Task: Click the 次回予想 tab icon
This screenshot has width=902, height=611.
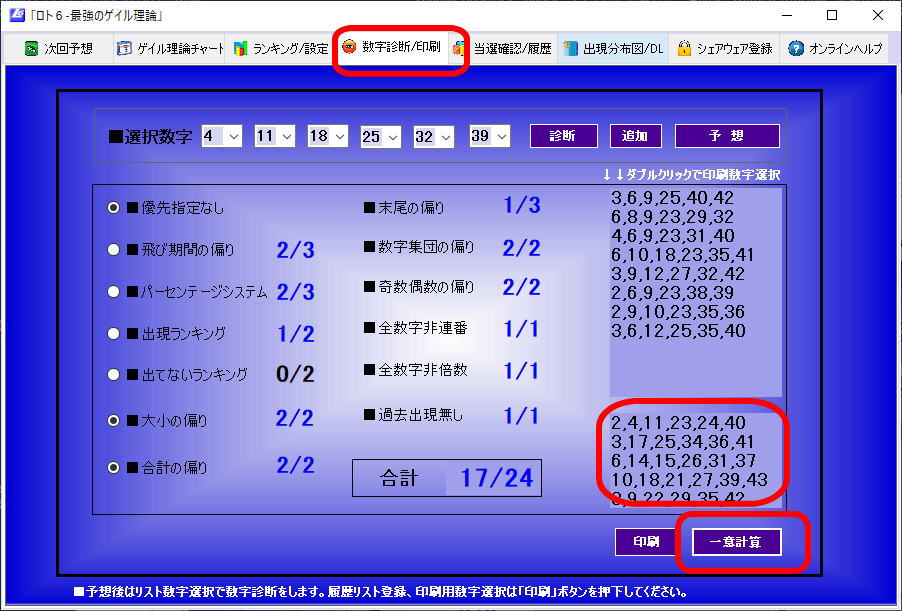Action: (x=32, y=48)
